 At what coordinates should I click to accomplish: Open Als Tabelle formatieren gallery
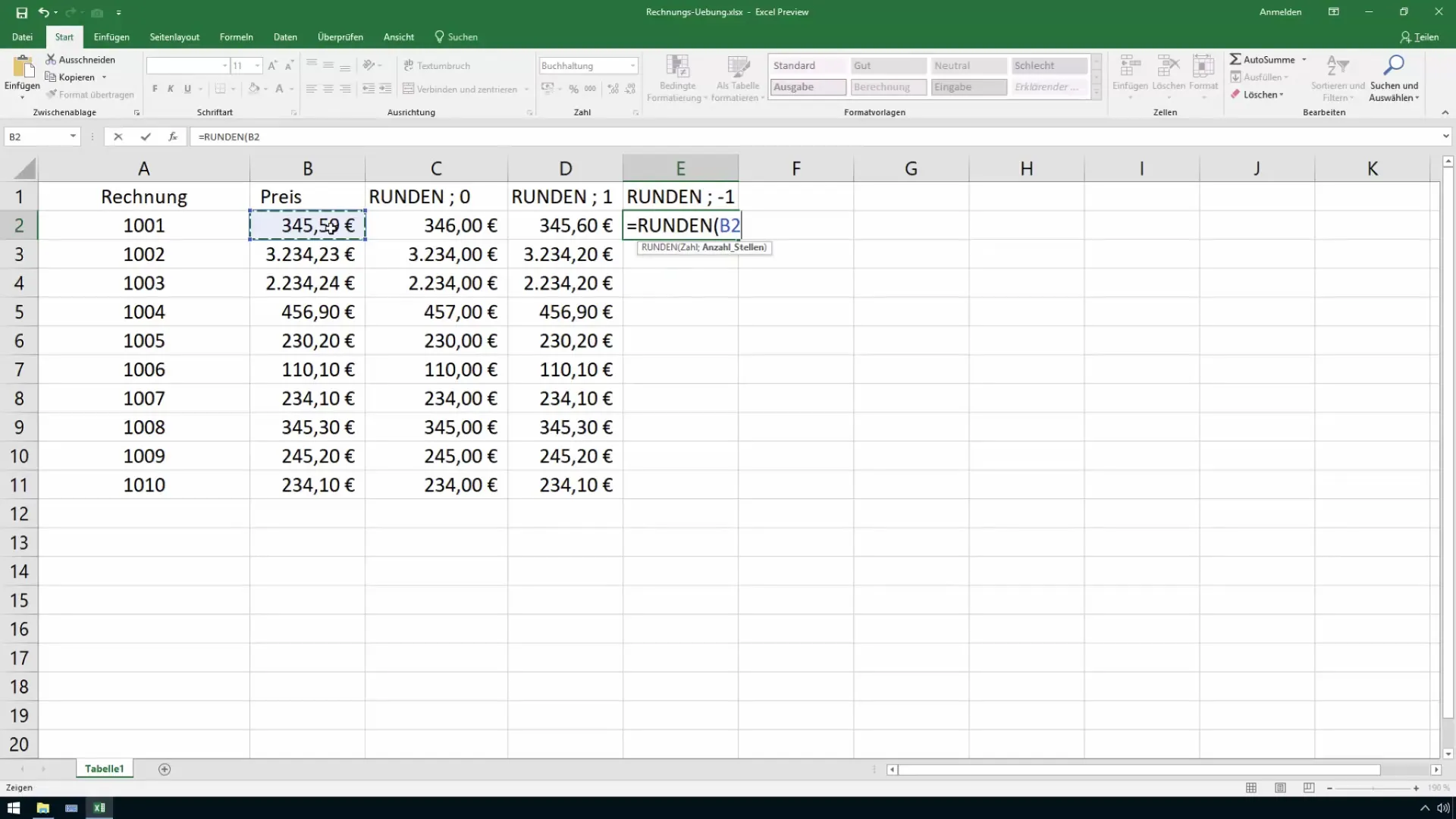pyautogui.click(x=737, y=79)
